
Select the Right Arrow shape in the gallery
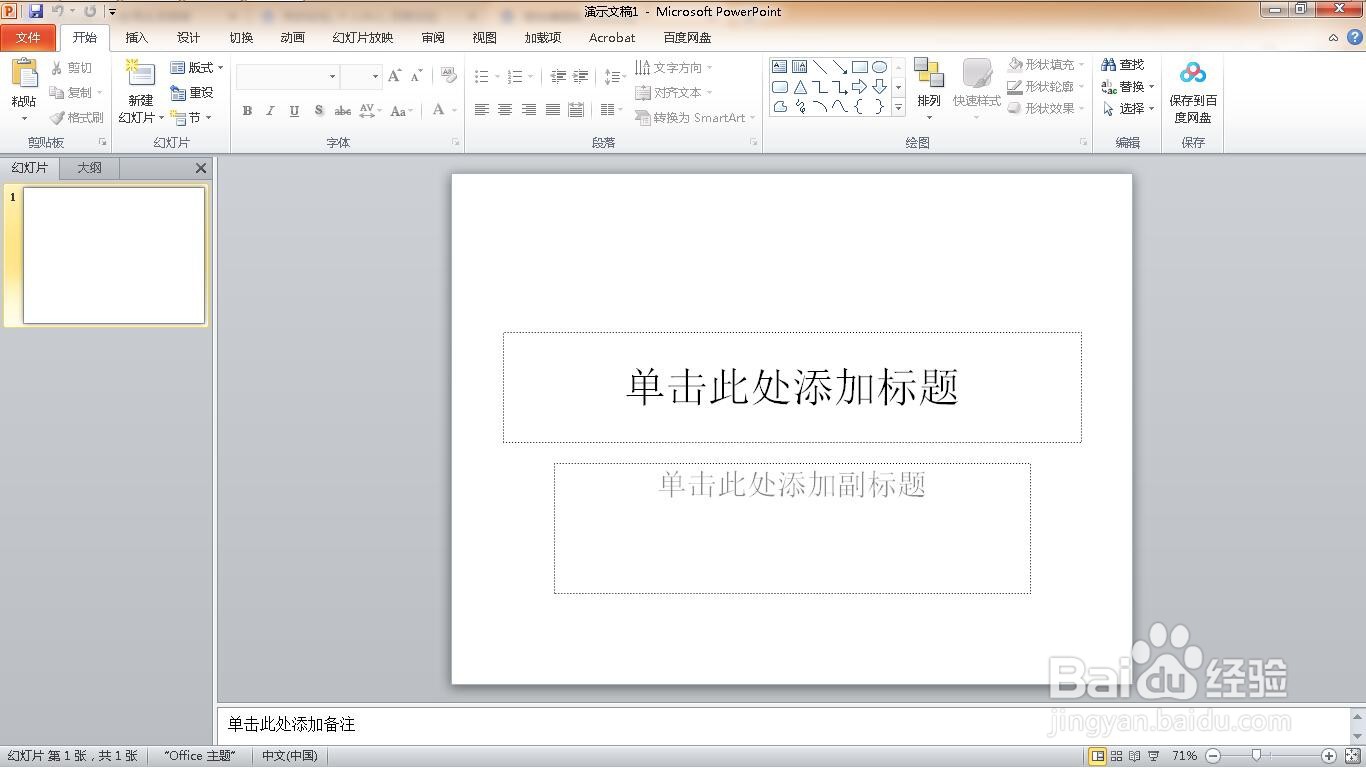point(859,87)
